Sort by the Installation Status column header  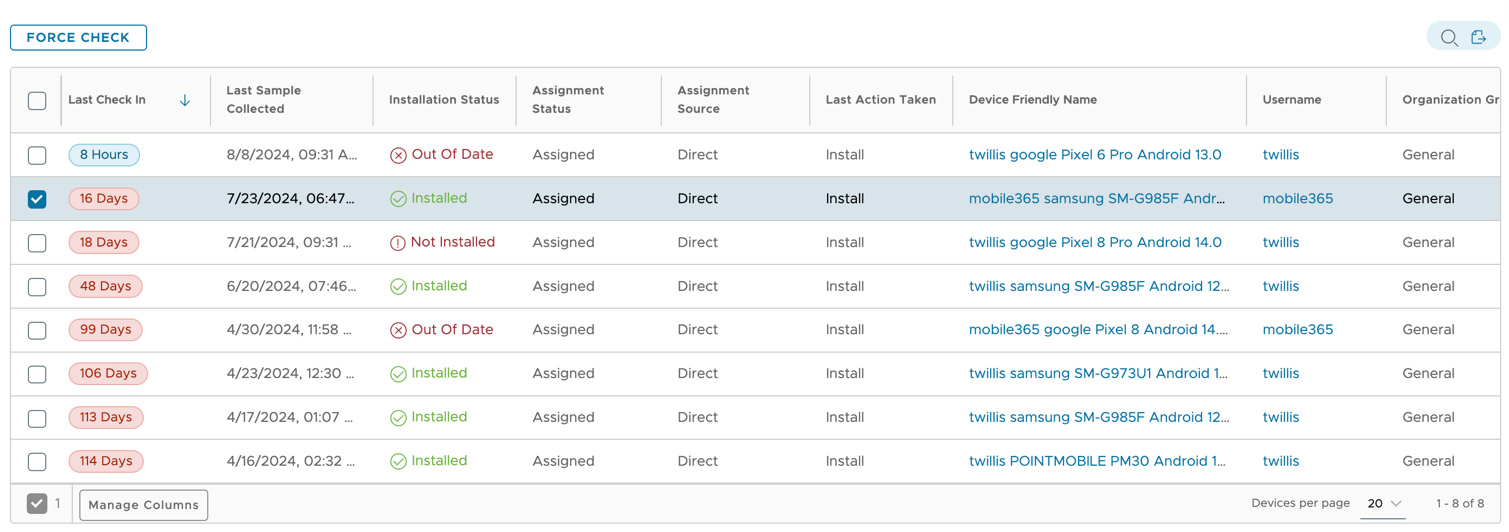click(443, 100)
